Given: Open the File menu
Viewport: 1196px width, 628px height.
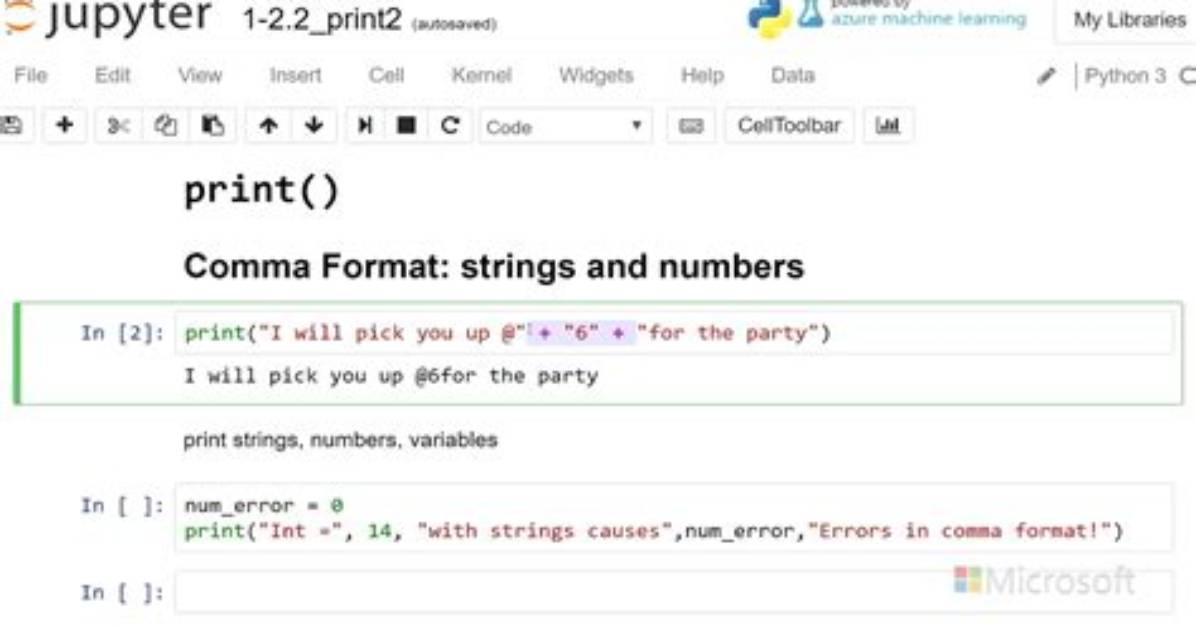Looking at the screenshot, I should [x=31, y=76].
